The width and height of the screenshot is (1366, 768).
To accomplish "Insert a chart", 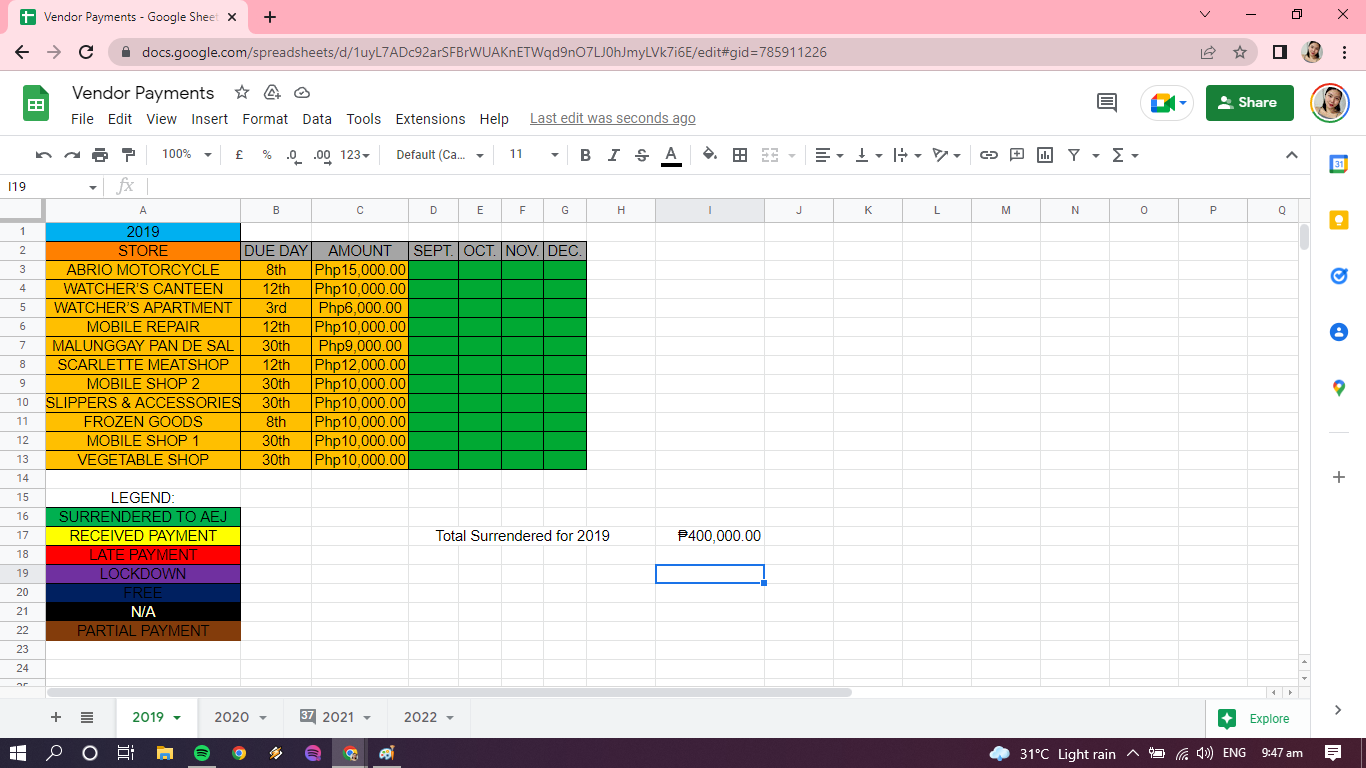I will 1045,155.
